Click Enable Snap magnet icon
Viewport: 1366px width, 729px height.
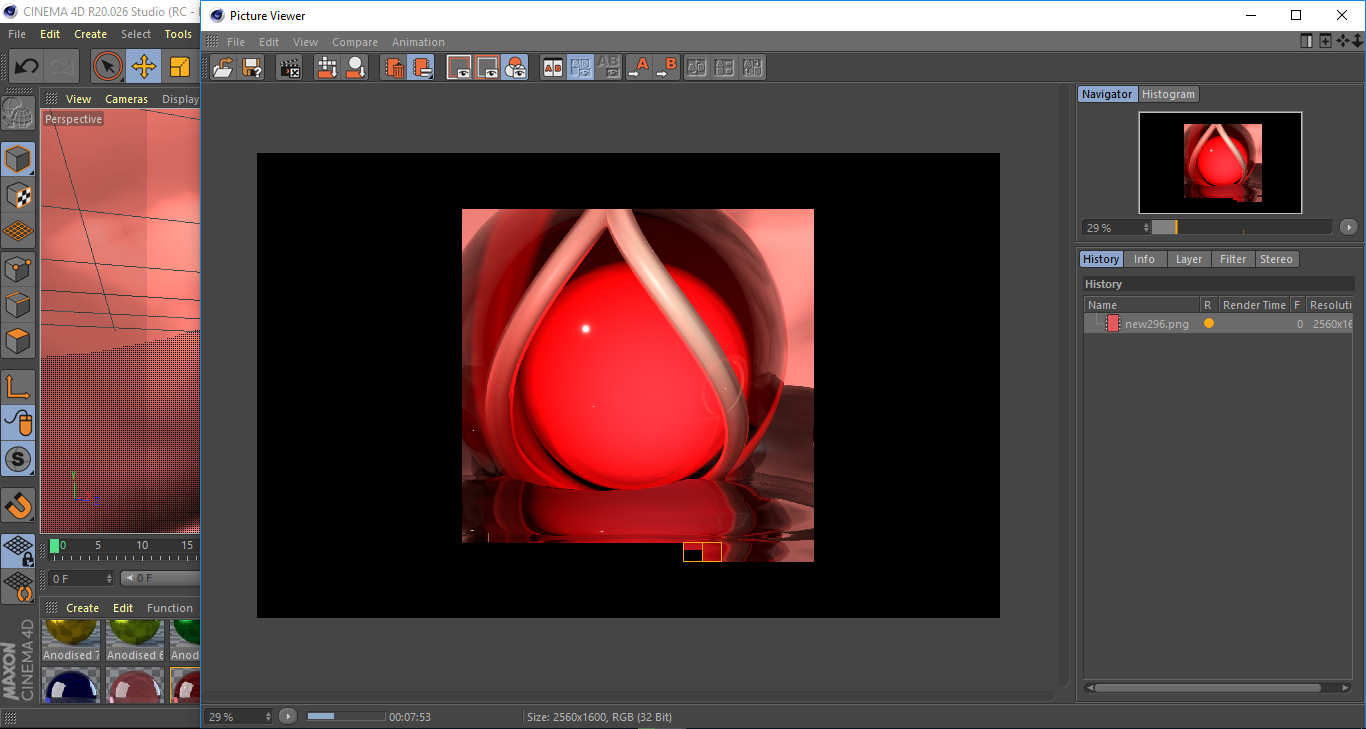coord(17,504)
